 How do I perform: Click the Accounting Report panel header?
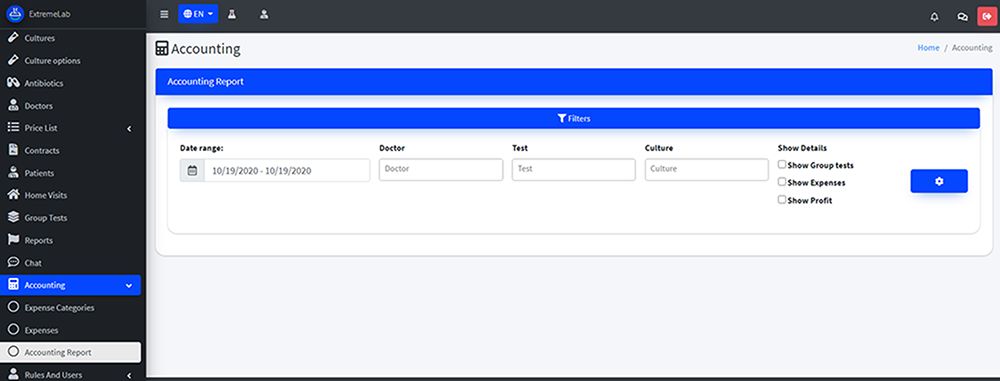(573, 82)
